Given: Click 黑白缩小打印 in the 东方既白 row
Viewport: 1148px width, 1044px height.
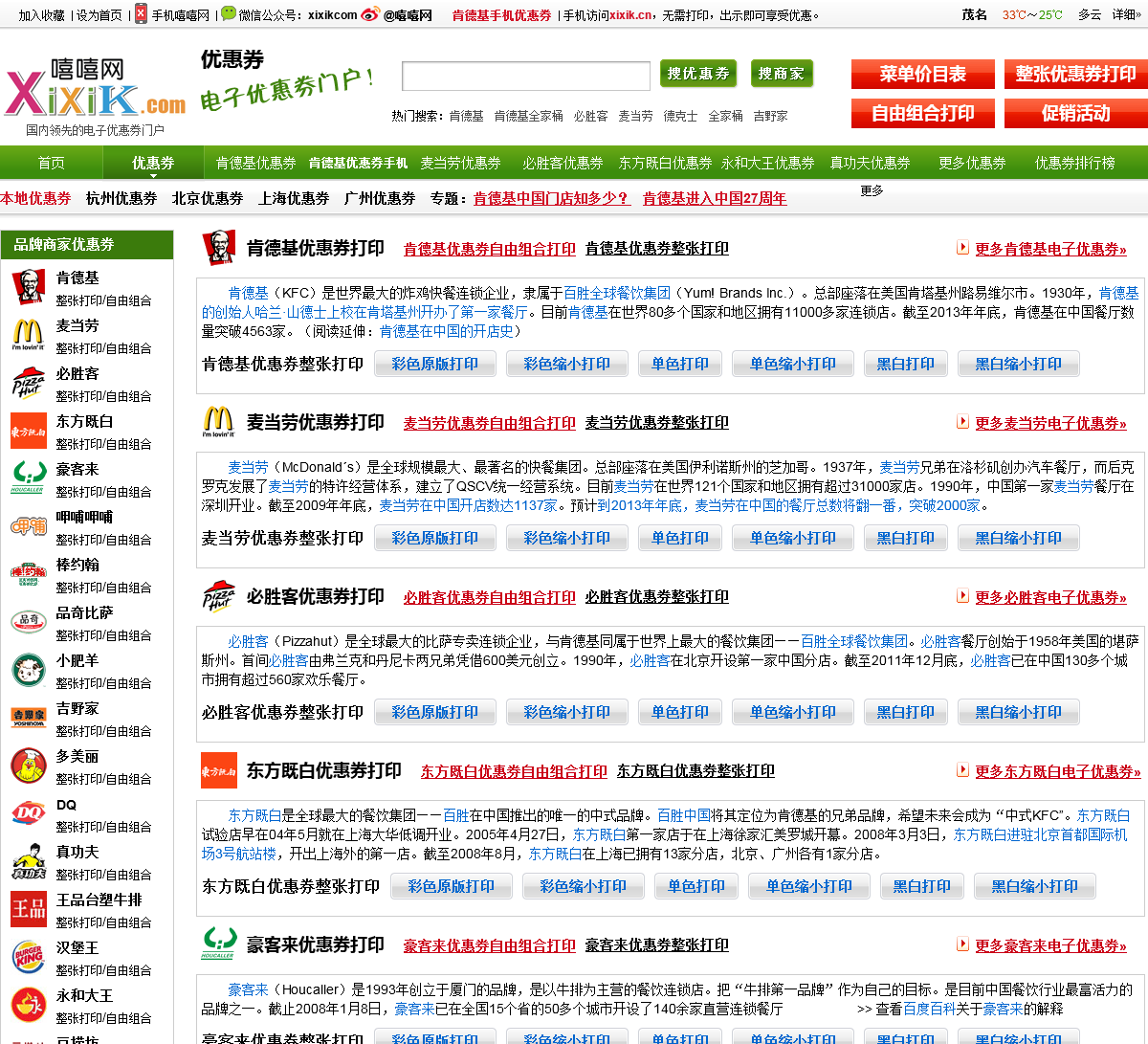Looking at the screenshot, I should [x=1034, y=886].
